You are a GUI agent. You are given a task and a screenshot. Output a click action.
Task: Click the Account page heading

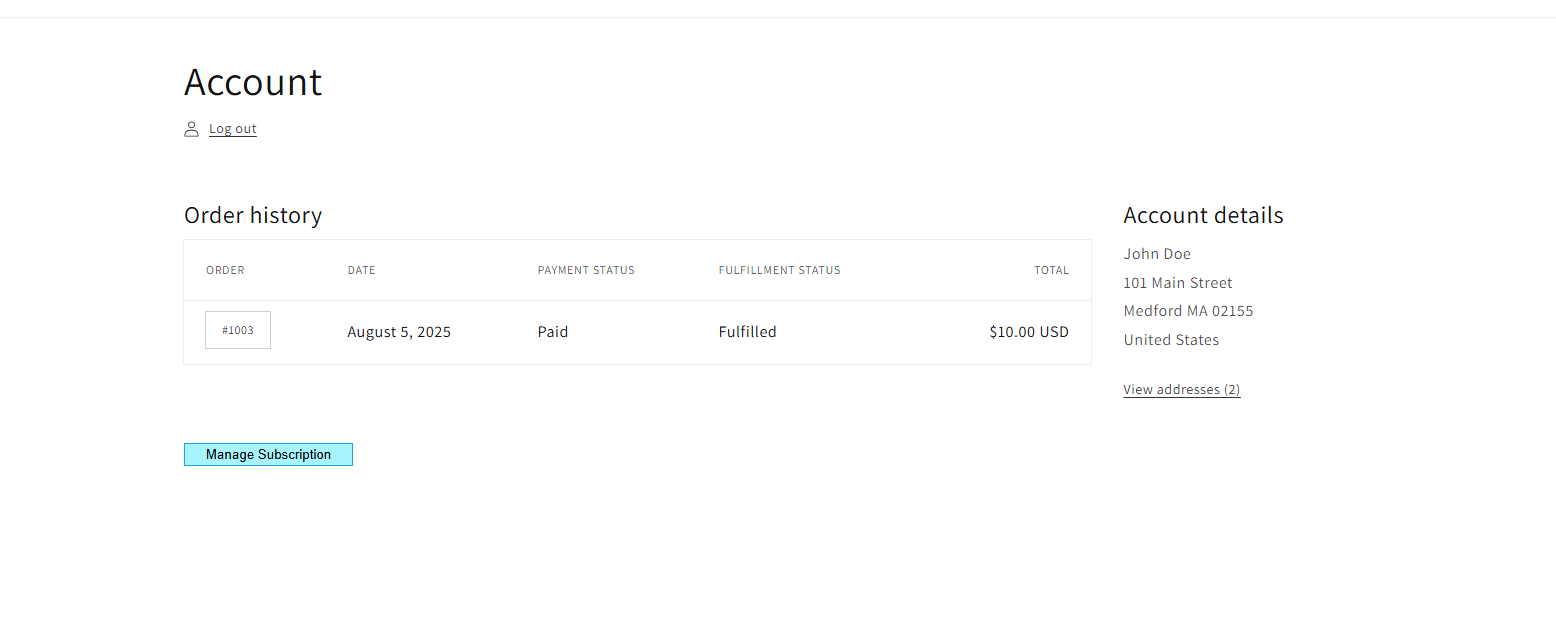253,82
